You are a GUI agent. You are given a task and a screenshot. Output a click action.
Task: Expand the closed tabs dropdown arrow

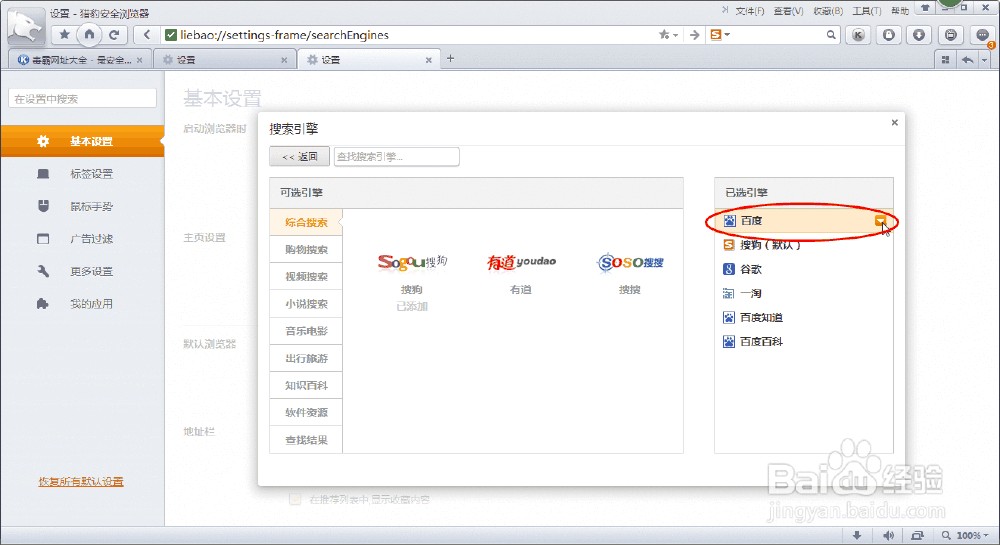(x=984, y=59)
